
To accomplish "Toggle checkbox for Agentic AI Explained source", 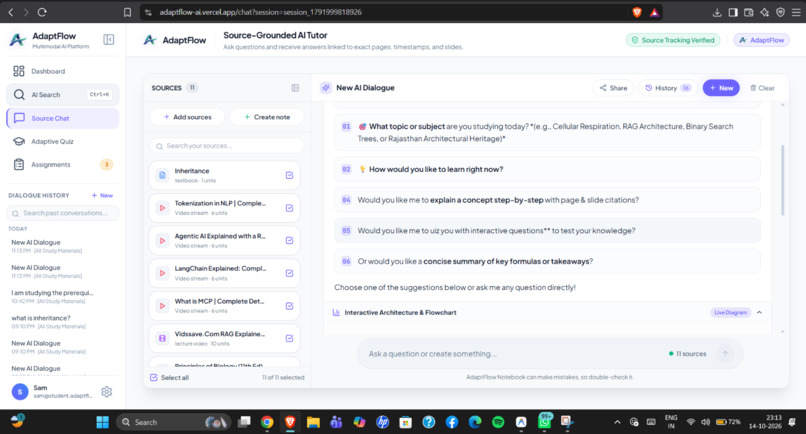I will (289, 241).
